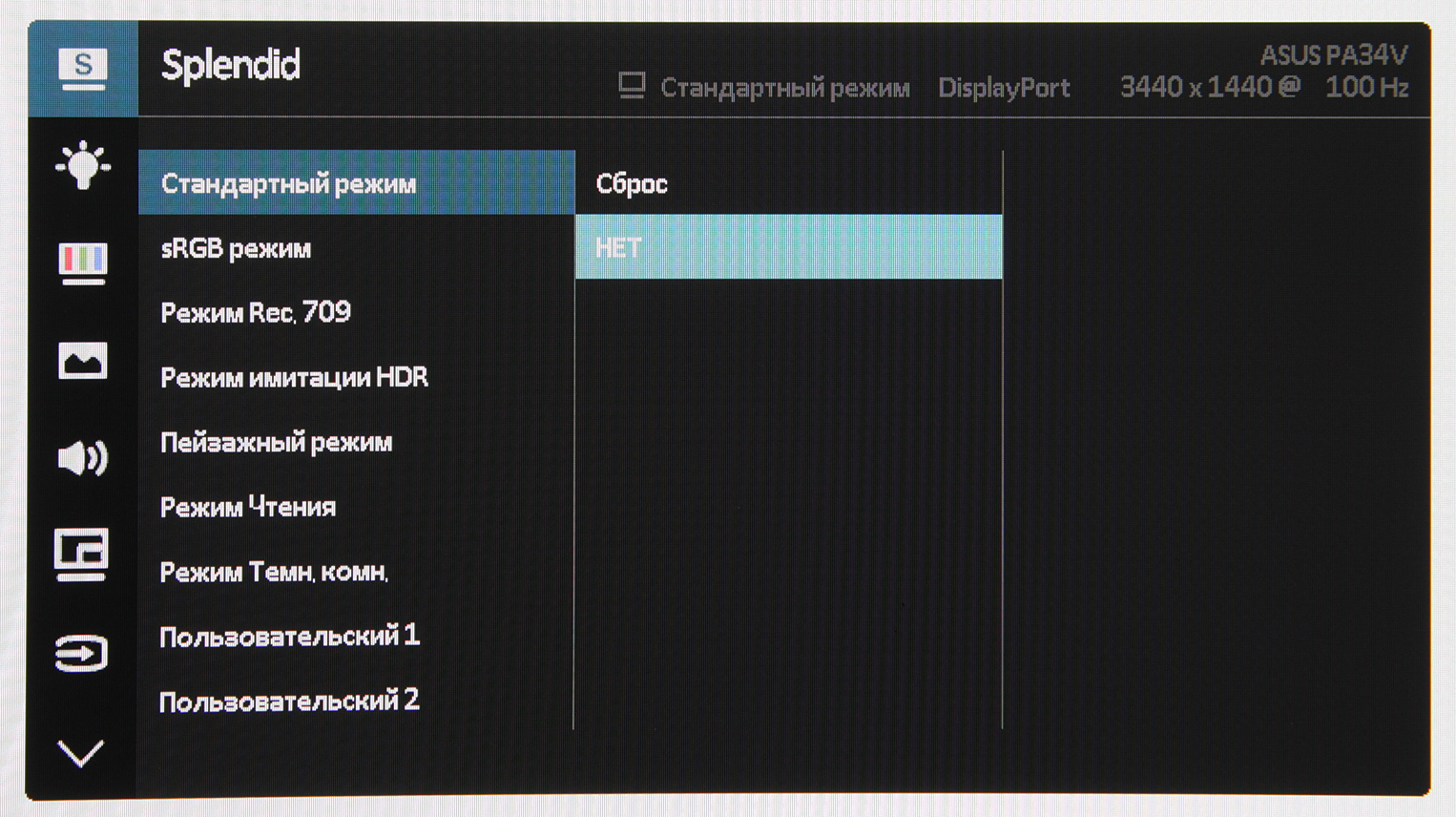Select Пользовательский 1 preset
The height and width of the screenshot is (817, 1456).
(289, 637)
